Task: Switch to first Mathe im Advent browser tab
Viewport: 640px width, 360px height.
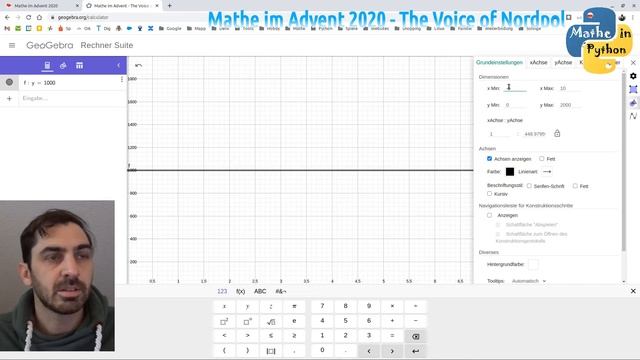Action: point(41,6)
